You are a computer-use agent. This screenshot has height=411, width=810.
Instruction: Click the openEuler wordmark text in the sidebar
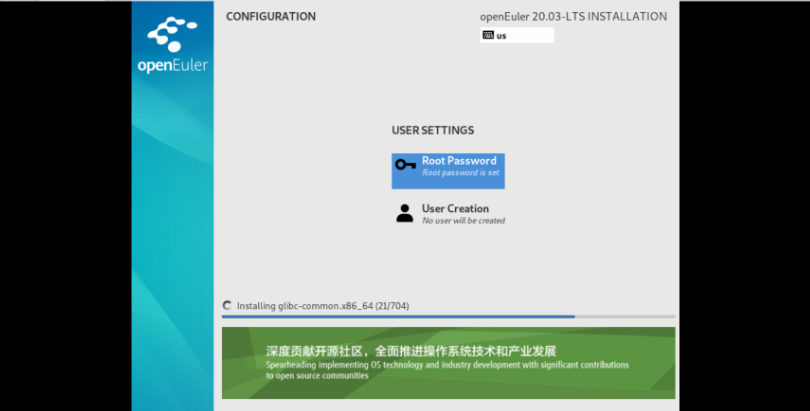172,67
